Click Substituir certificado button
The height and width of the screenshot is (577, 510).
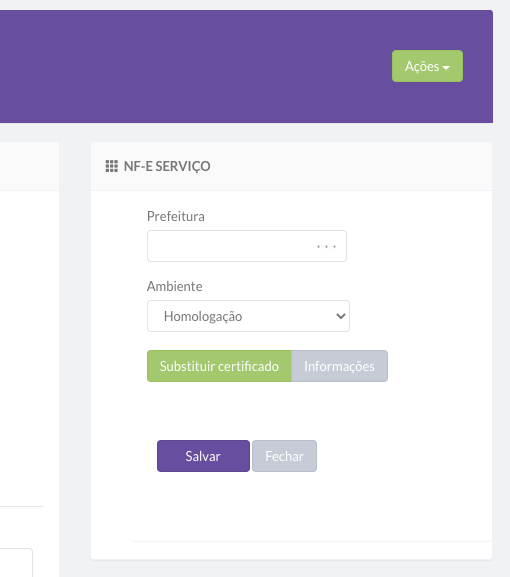(219, 366)
